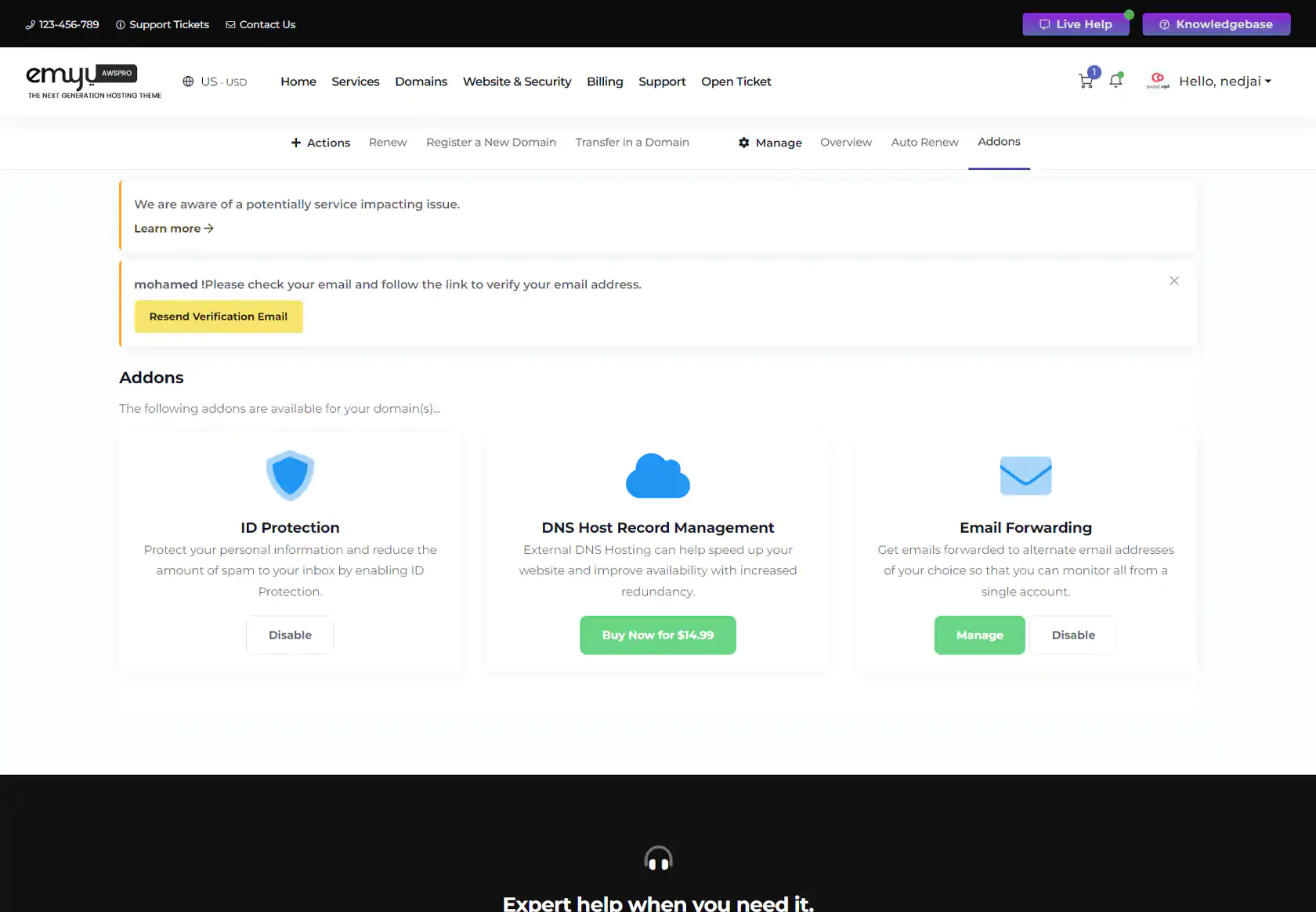Open the notifications bell

point(1116,81)
